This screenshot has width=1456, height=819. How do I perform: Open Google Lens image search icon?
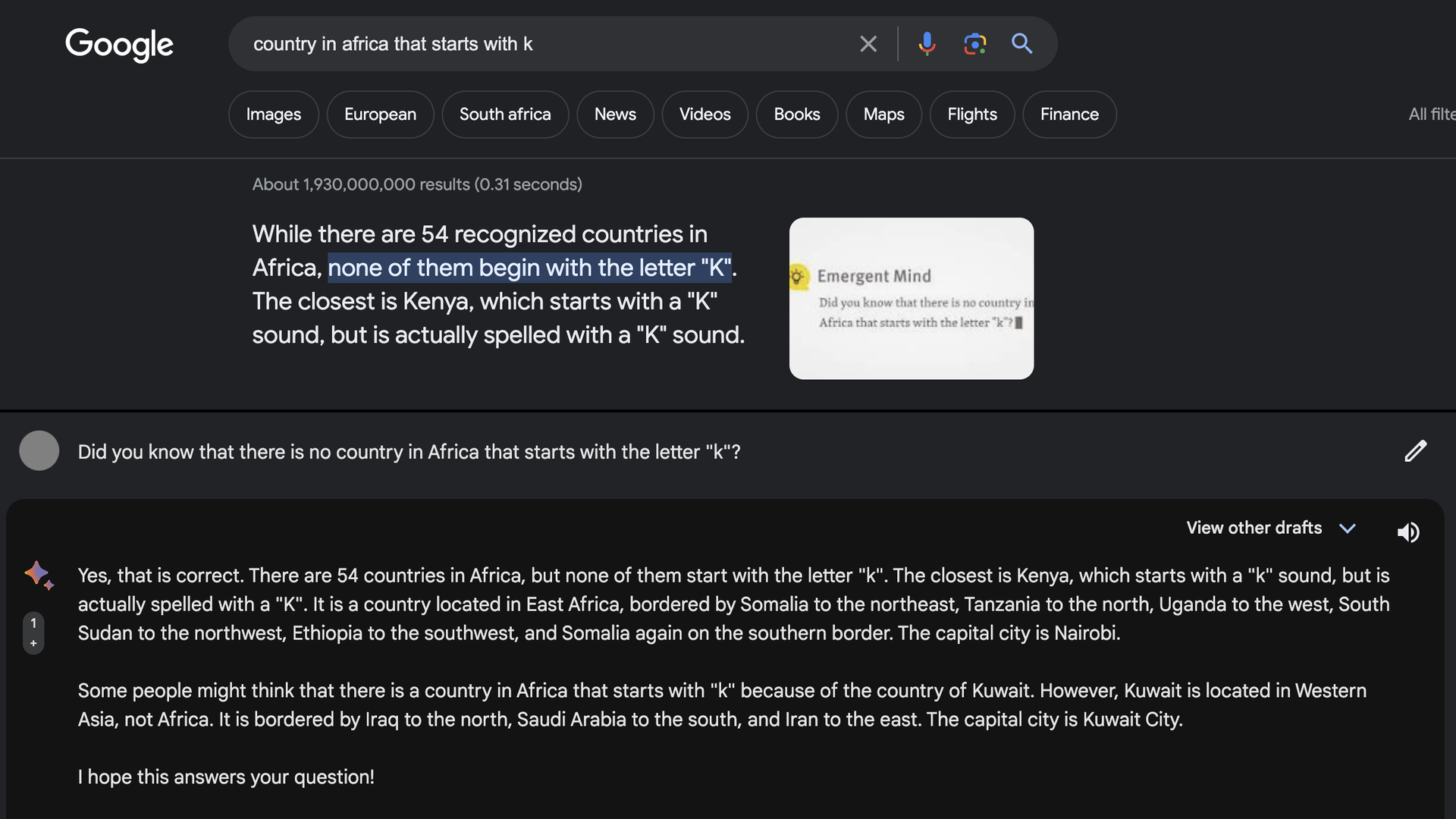pos(974,44)
